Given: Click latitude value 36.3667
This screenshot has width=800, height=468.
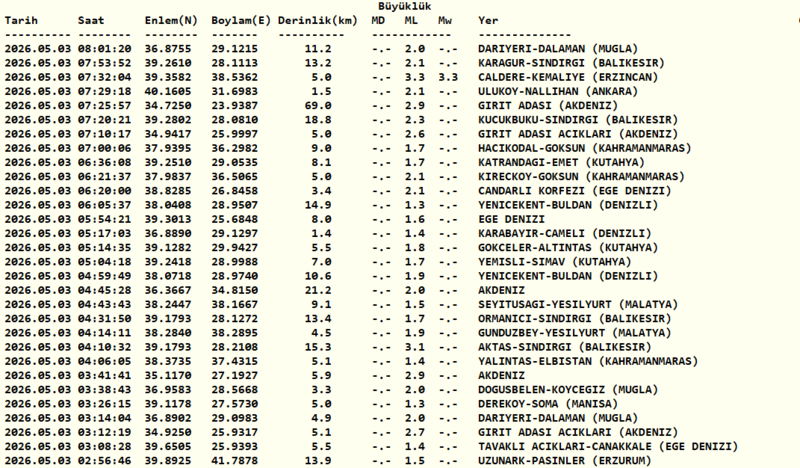Looking at the screenshot, I should coord(168,290).
